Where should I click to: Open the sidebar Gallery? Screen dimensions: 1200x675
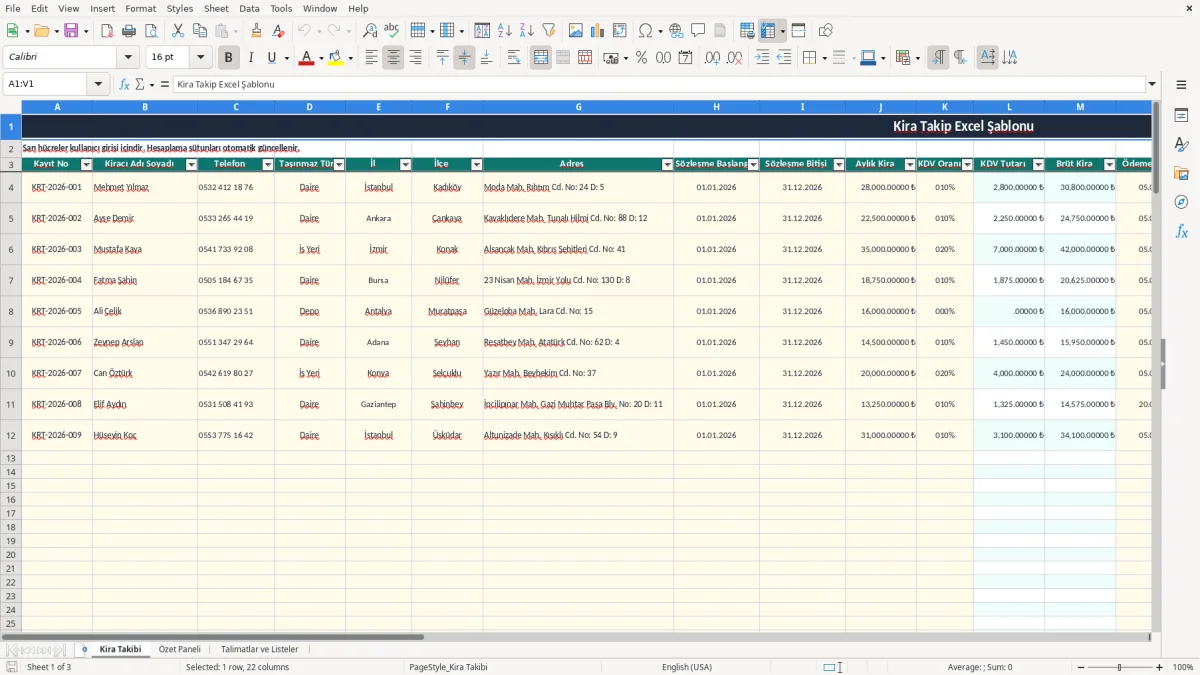click(1182, 174)
